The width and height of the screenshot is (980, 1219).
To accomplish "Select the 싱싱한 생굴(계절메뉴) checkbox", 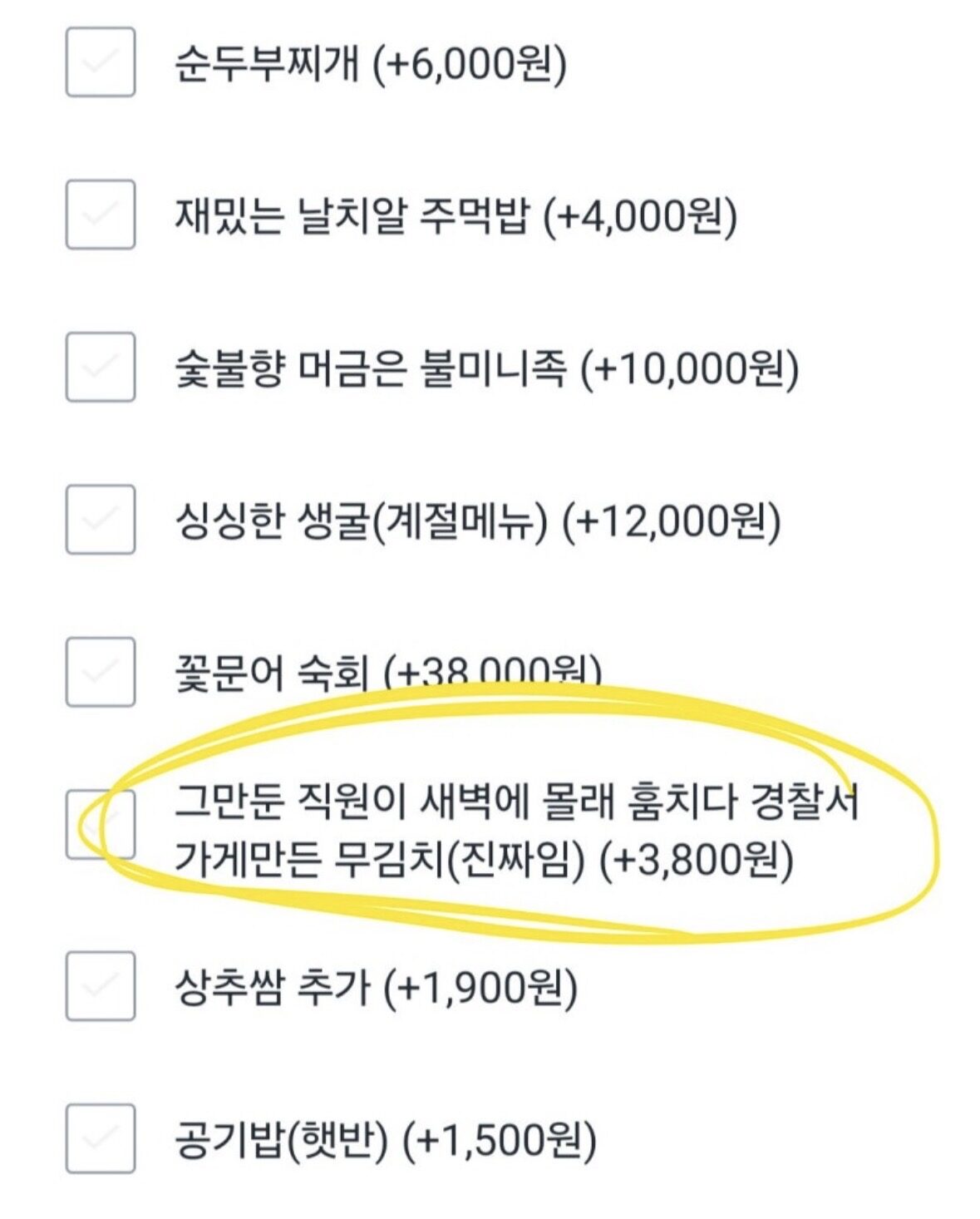I will (100, 520).
